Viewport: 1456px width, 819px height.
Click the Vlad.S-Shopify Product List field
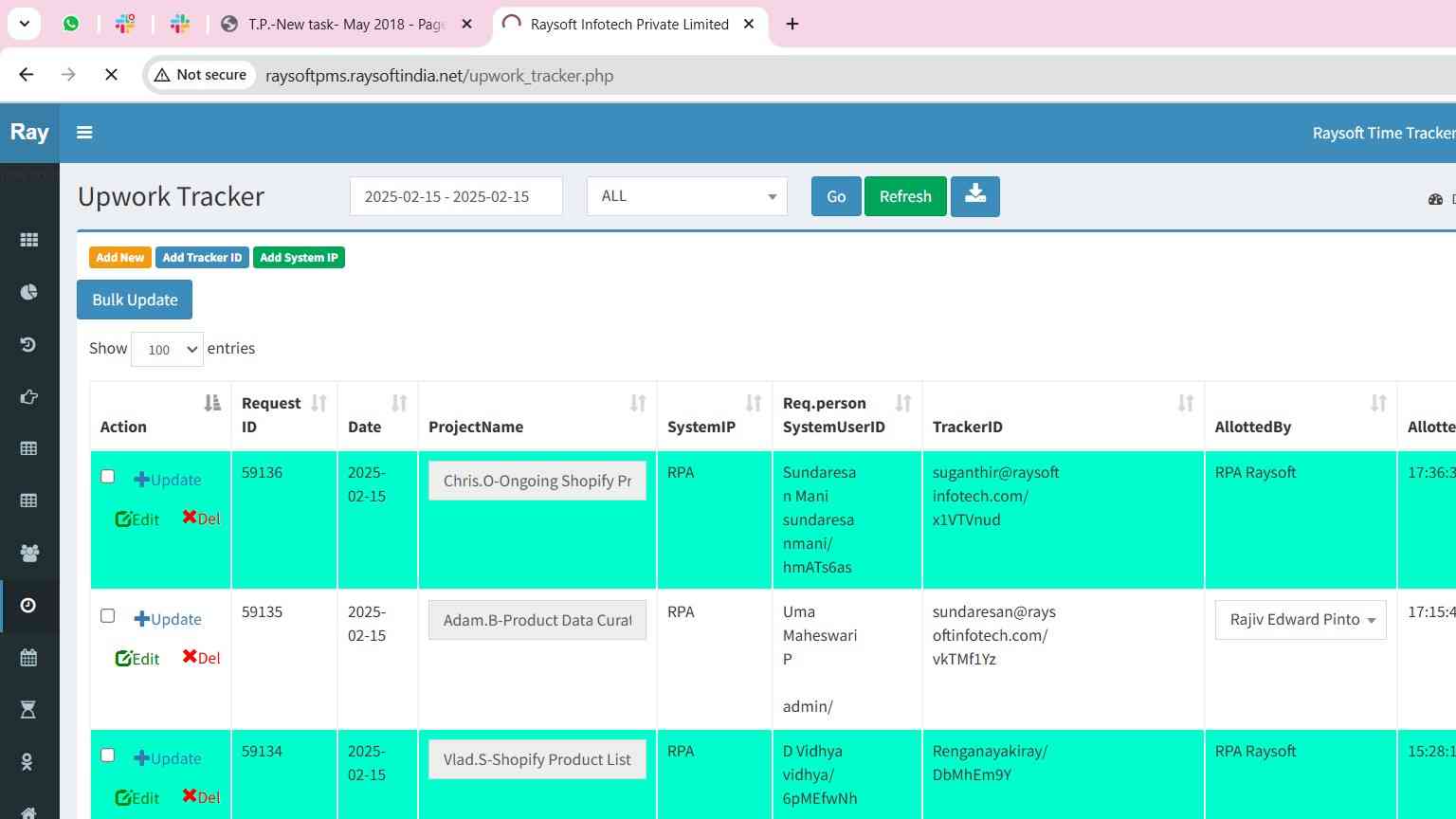[x=537, y=759]
